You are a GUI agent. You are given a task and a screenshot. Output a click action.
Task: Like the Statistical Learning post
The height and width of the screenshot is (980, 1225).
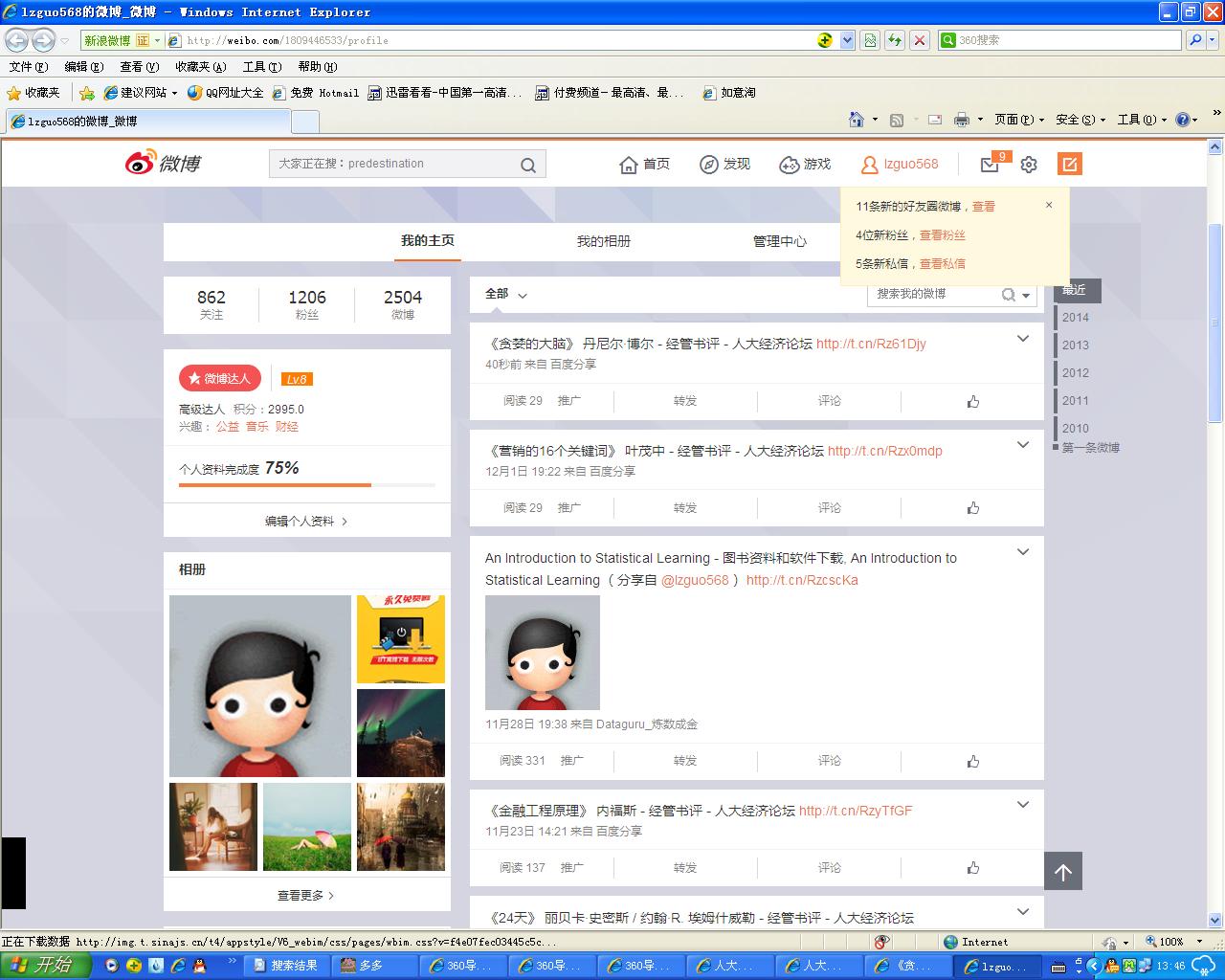coord(973,761)
